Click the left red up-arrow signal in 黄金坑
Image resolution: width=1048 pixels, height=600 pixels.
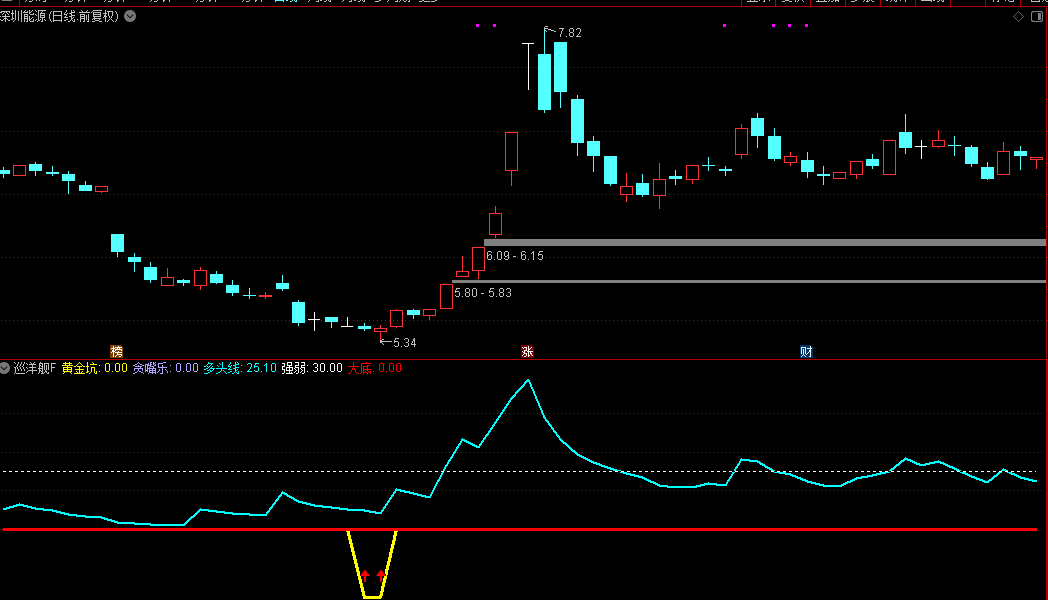[x=365, y=575]
